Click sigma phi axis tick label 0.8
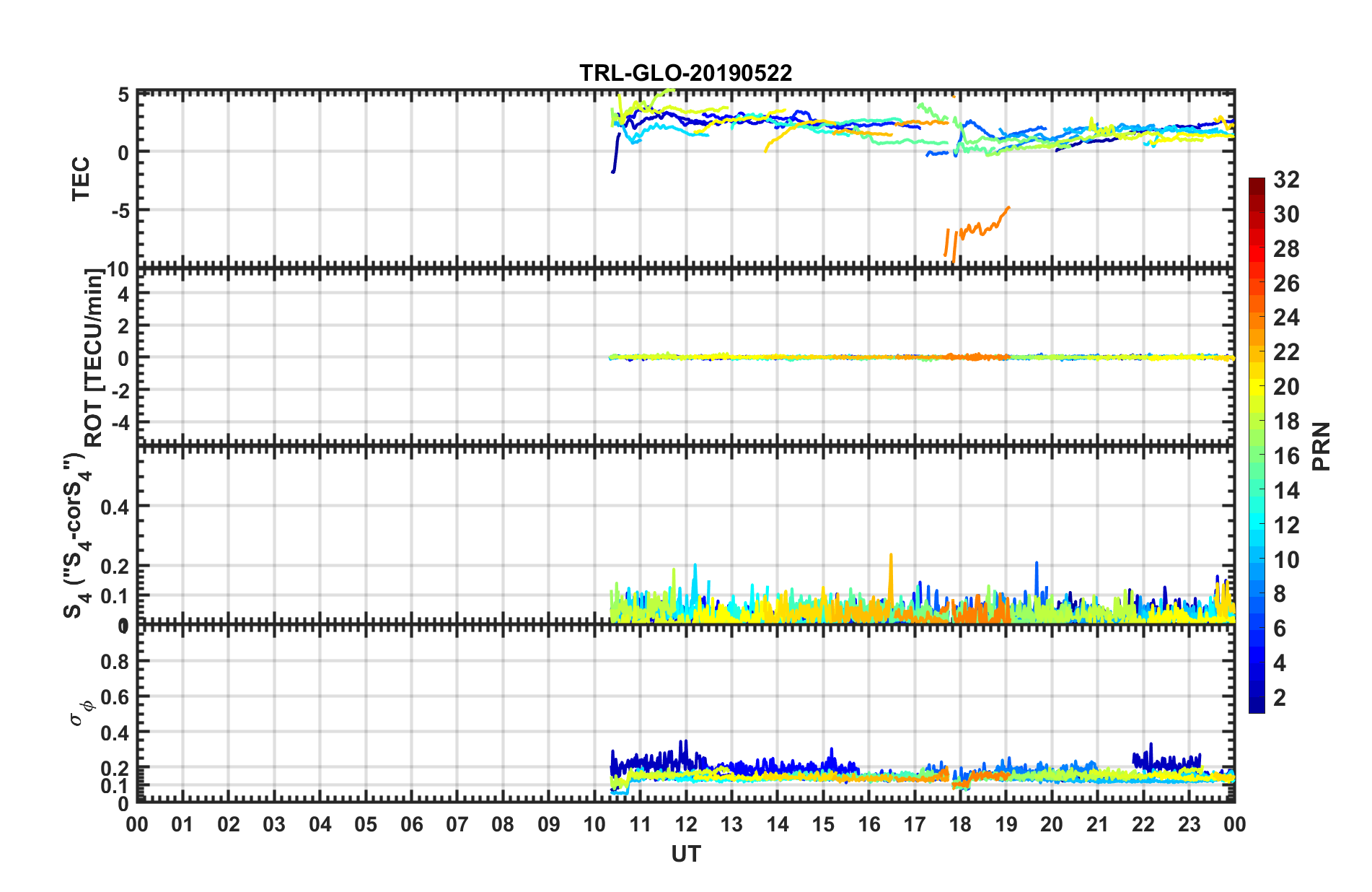The height and width of the screenshot is (892, 1372). pos(115,662)
